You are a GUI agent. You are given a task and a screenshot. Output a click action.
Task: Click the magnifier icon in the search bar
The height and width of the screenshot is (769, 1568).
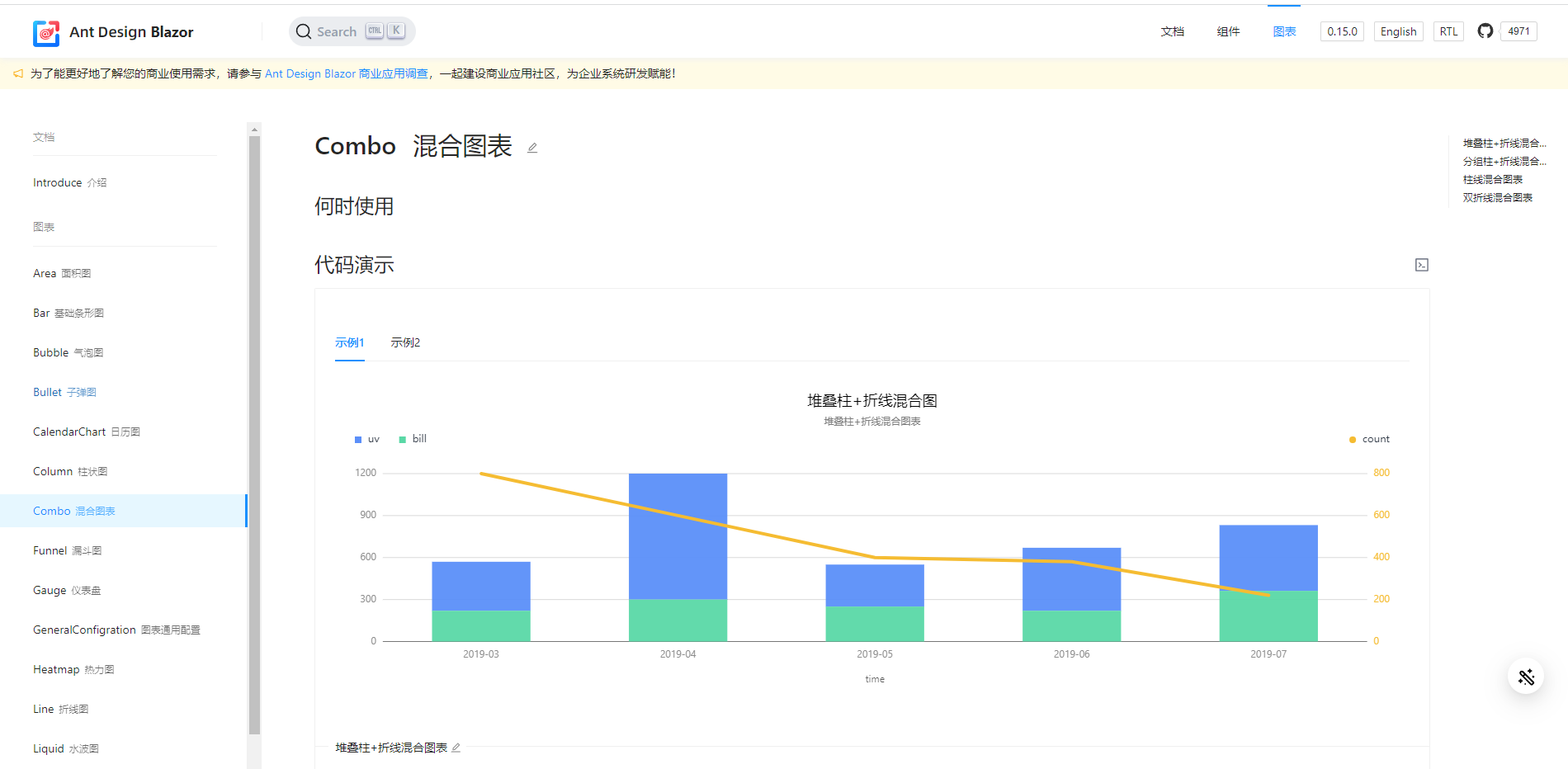pyautogui.click(x=305, y=31)
